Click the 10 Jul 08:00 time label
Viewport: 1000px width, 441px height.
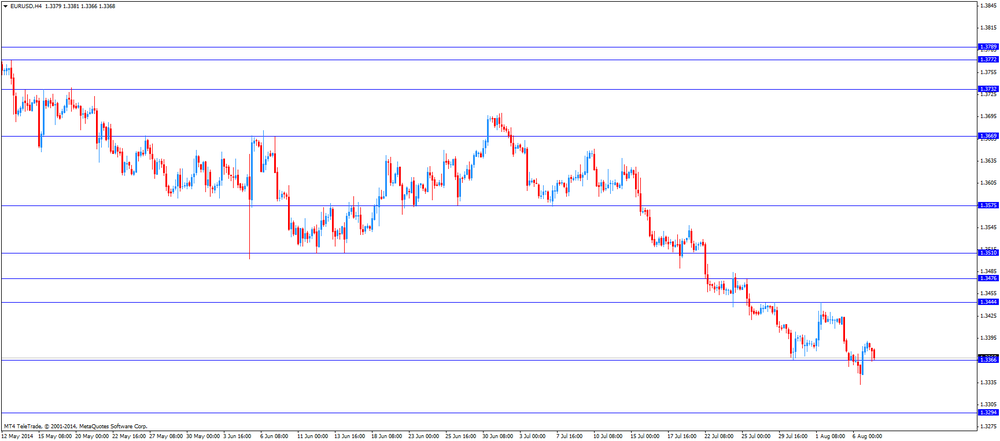pyautogui.click(x=610, y=436)
